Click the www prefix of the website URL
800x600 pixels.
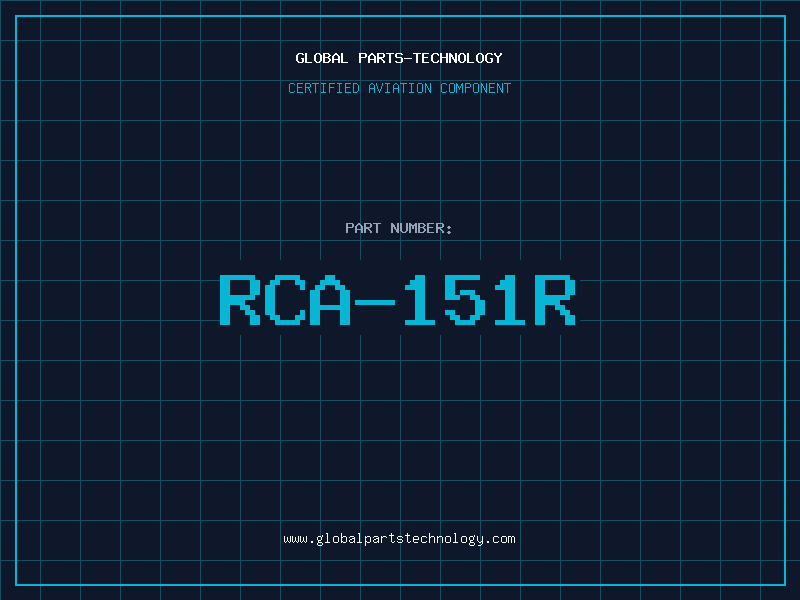(295, 539)
